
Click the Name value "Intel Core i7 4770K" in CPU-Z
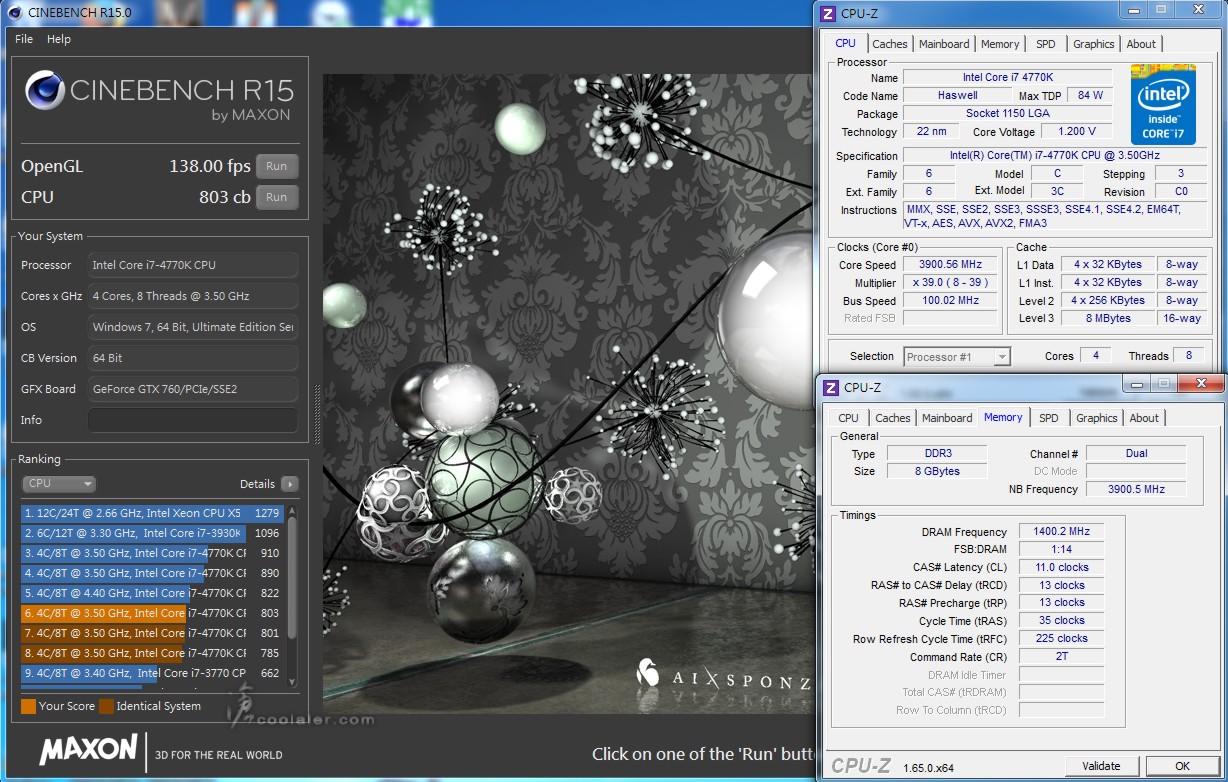(1008, 77)
